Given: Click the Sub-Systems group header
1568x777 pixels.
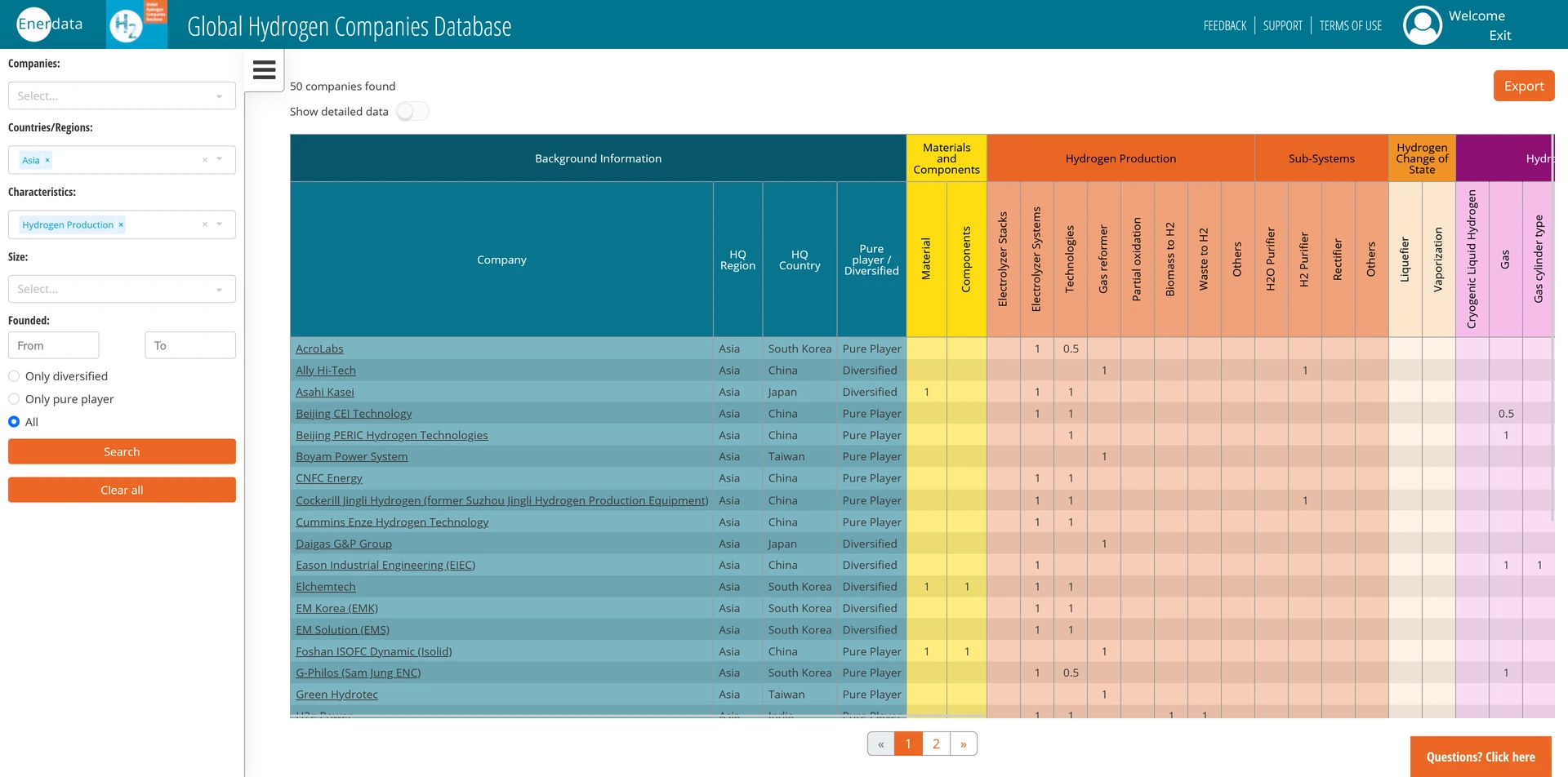Looking at the screenshot, I should click(x=1321, y=158).
